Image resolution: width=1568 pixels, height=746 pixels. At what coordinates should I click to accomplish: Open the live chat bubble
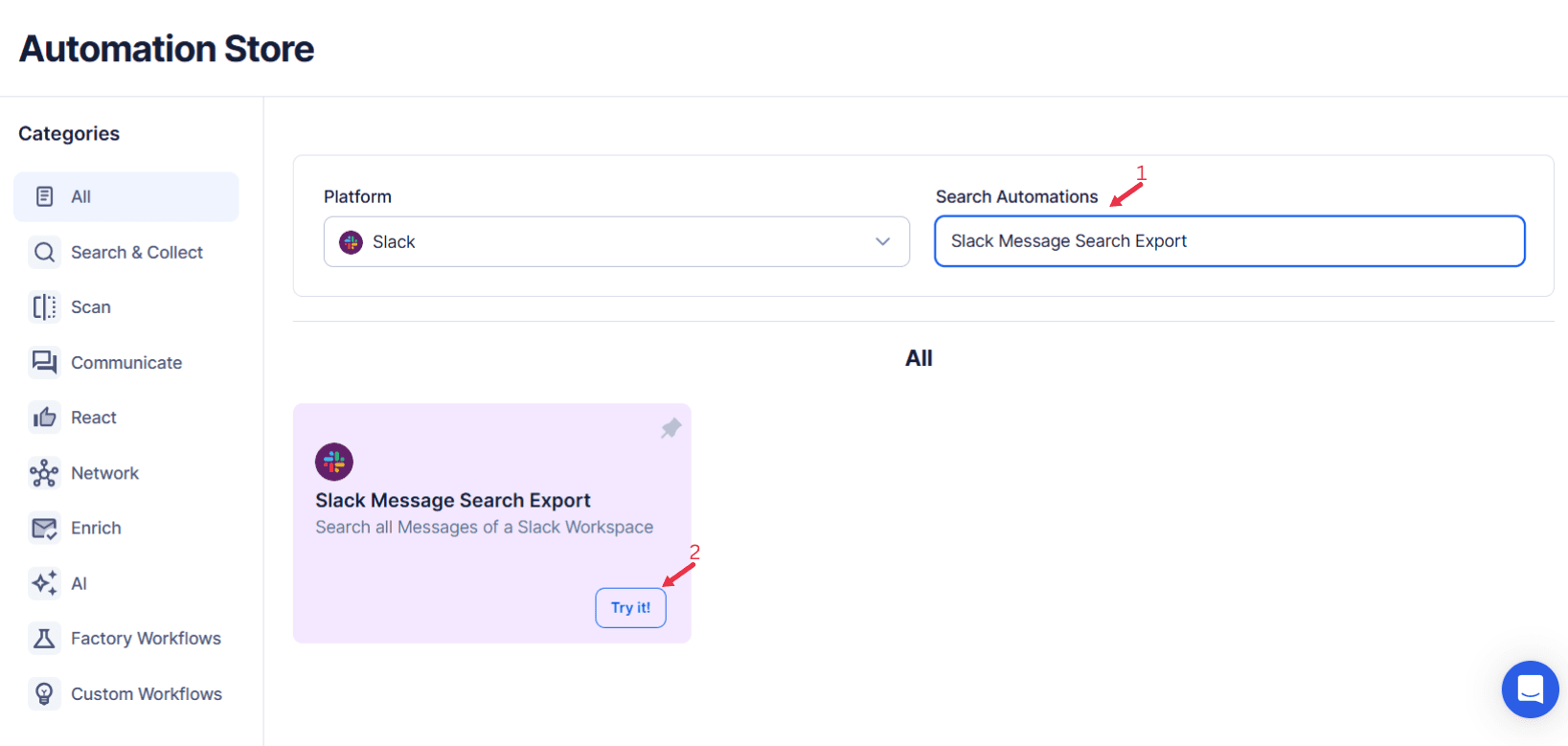1530,689
